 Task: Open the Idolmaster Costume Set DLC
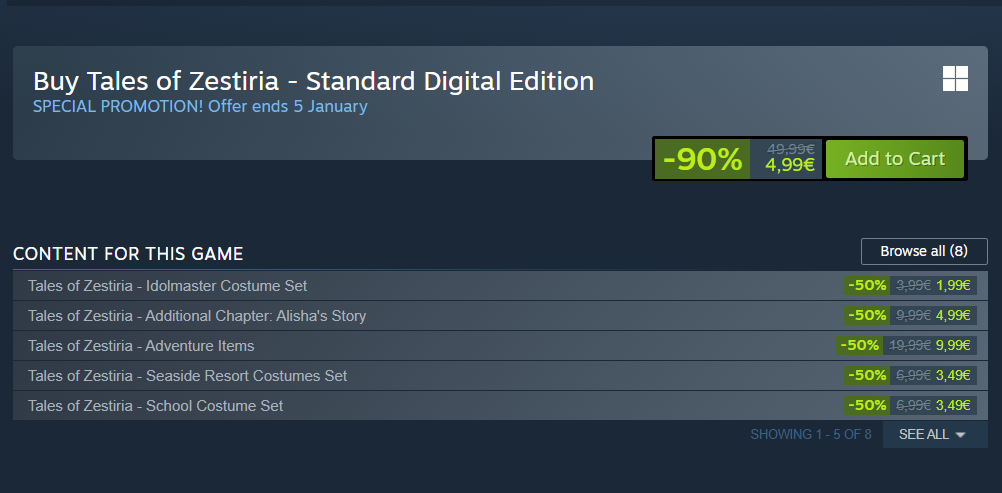click(x=167, y=286)
